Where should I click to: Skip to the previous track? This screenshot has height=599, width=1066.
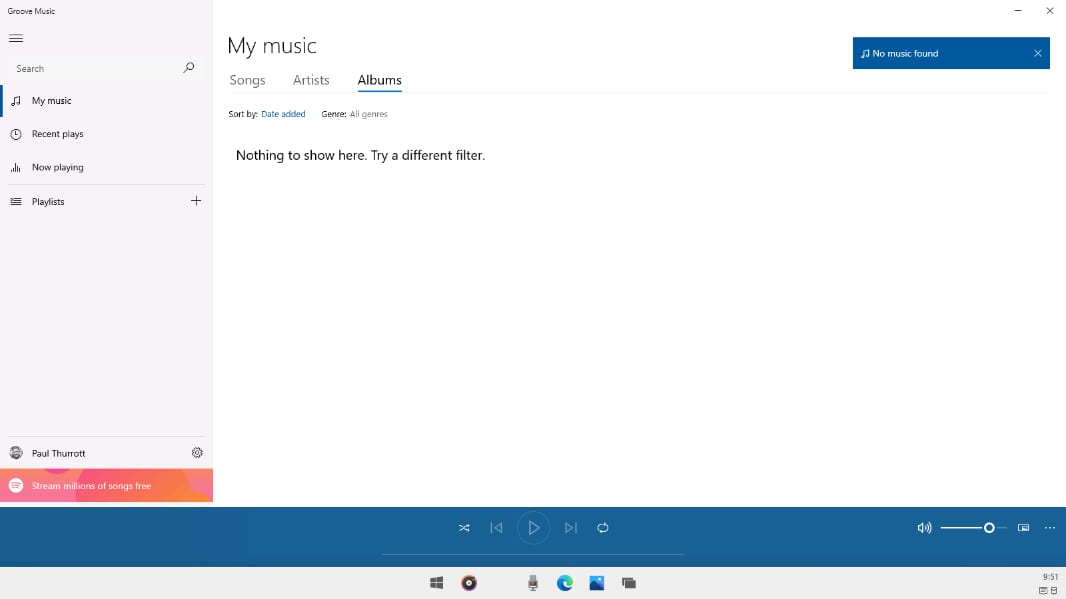tap(496, 528)
